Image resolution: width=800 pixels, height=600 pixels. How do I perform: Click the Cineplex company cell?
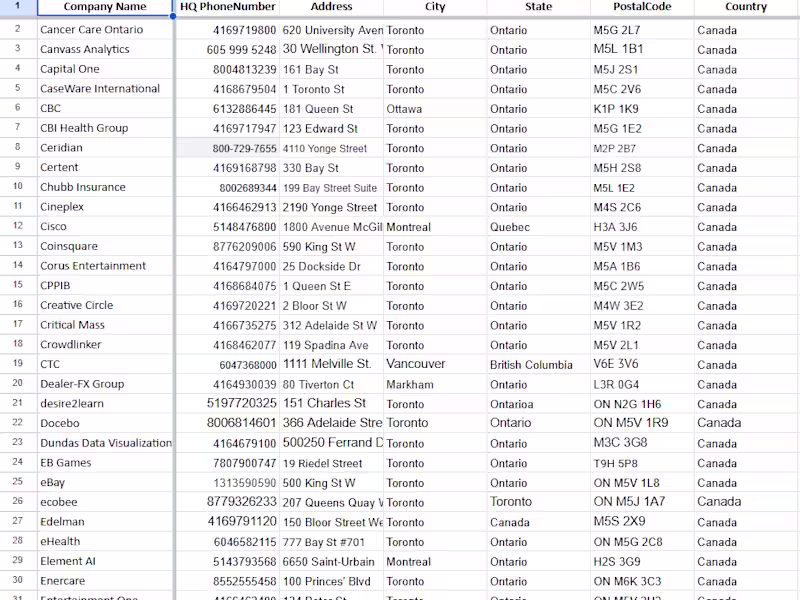(105, 207)
